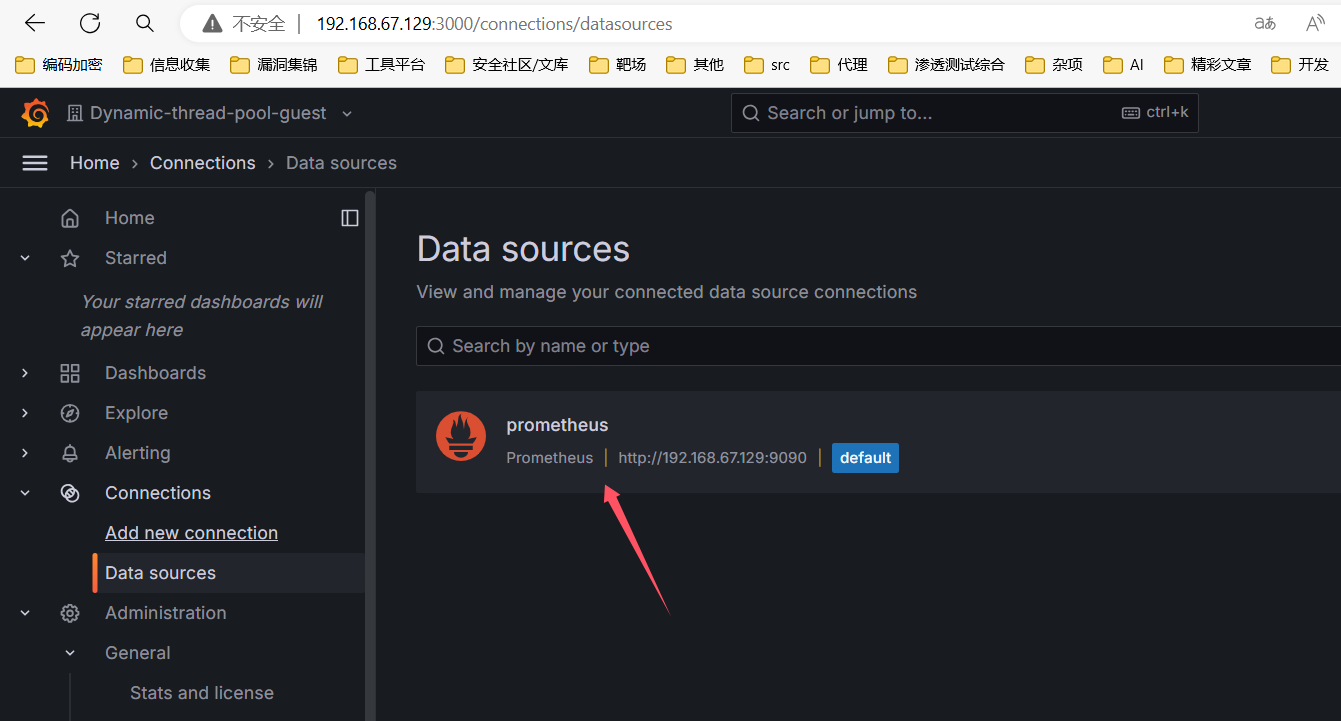Go to Connections breadcrumb
Image resolution: width=1341 pixels, height=721 pixels.
pos(202,163)
